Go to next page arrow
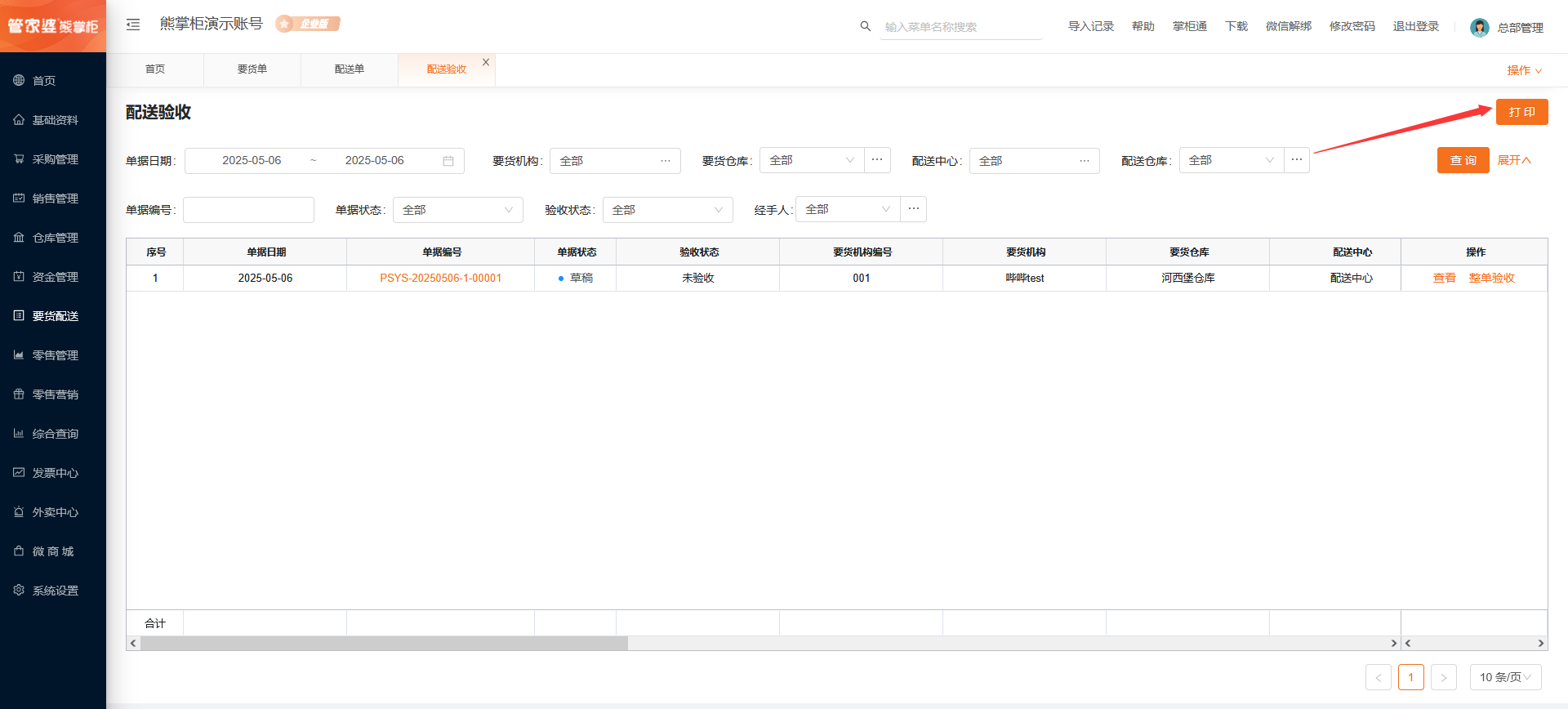Image resolution: width=1568 pixels, height=709 pixels. tap(1444, 677)
